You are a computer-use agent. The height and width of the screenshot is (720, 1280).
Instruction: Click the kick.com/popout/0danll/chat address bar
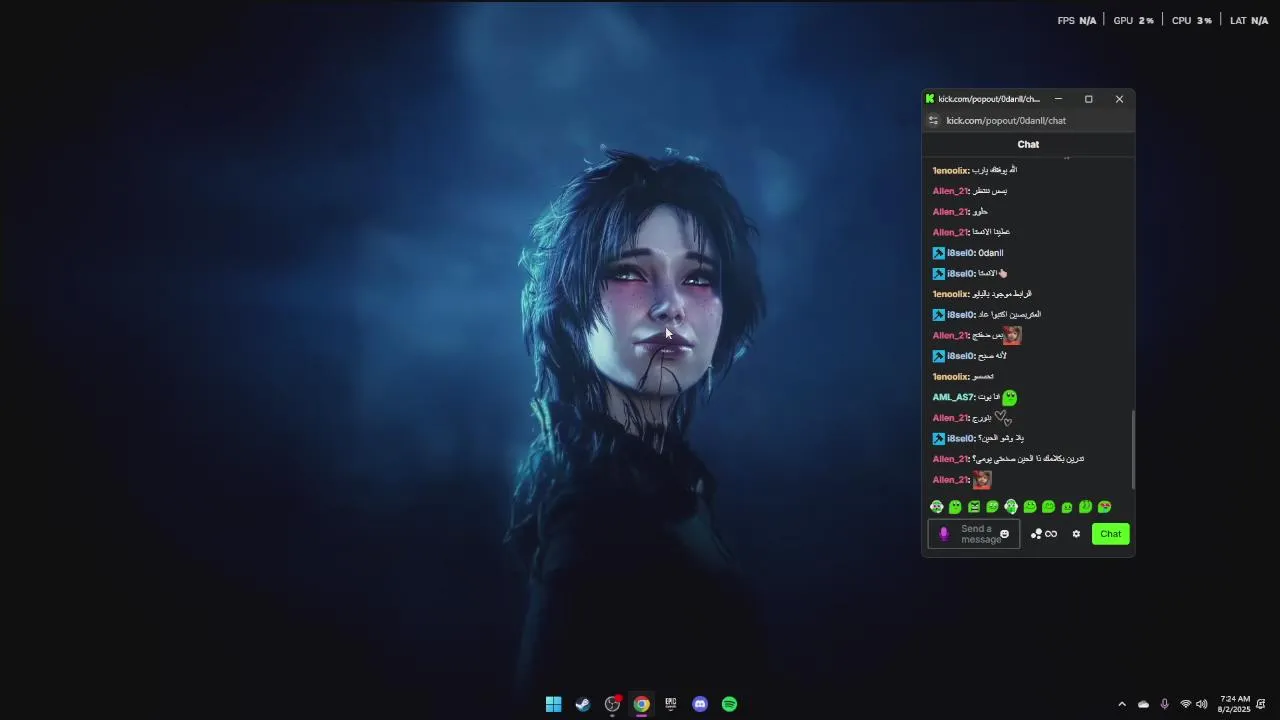pos(1006,121)
